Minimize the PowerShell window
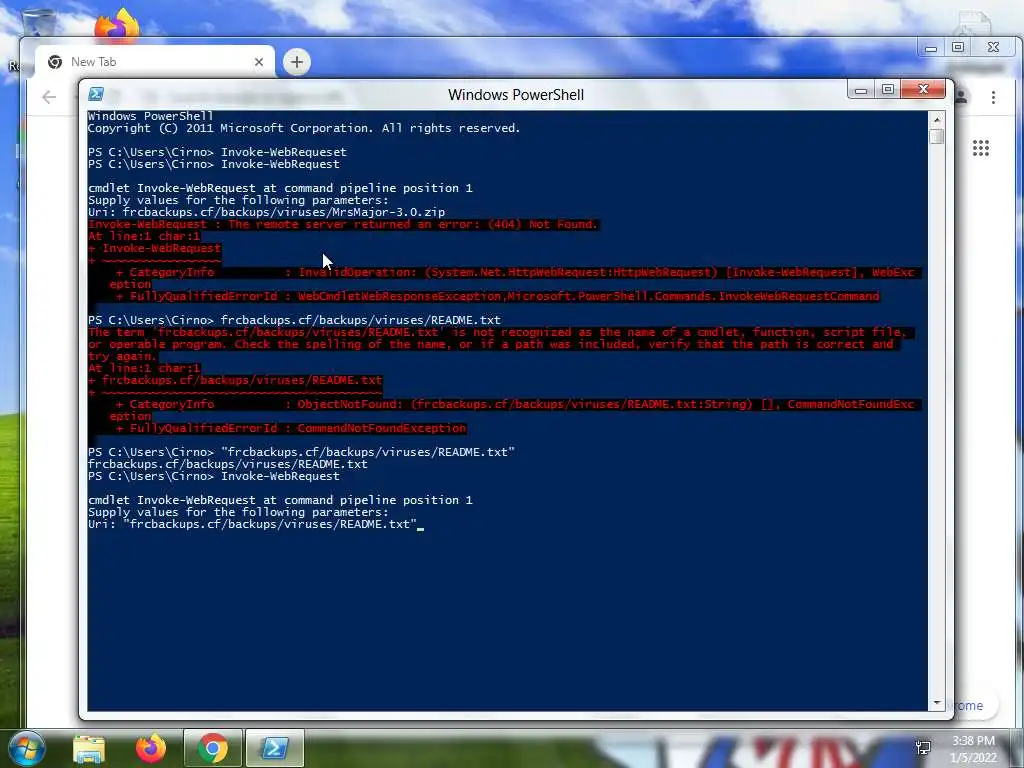 861,89
